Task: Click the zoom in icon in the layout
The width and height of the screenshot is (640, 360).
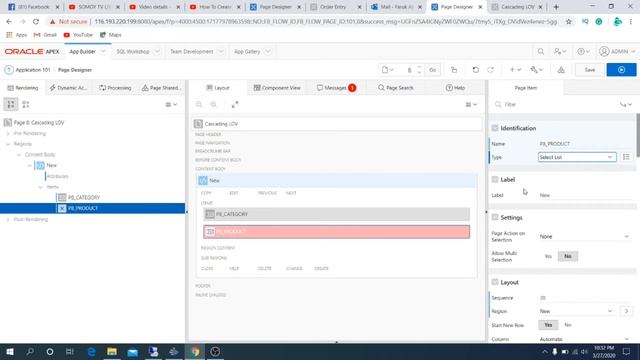Action: coord(213,104)
